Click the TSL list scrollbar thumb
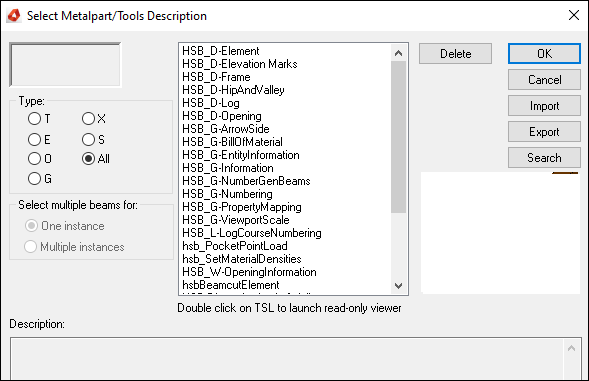 [x=399, y=137]
